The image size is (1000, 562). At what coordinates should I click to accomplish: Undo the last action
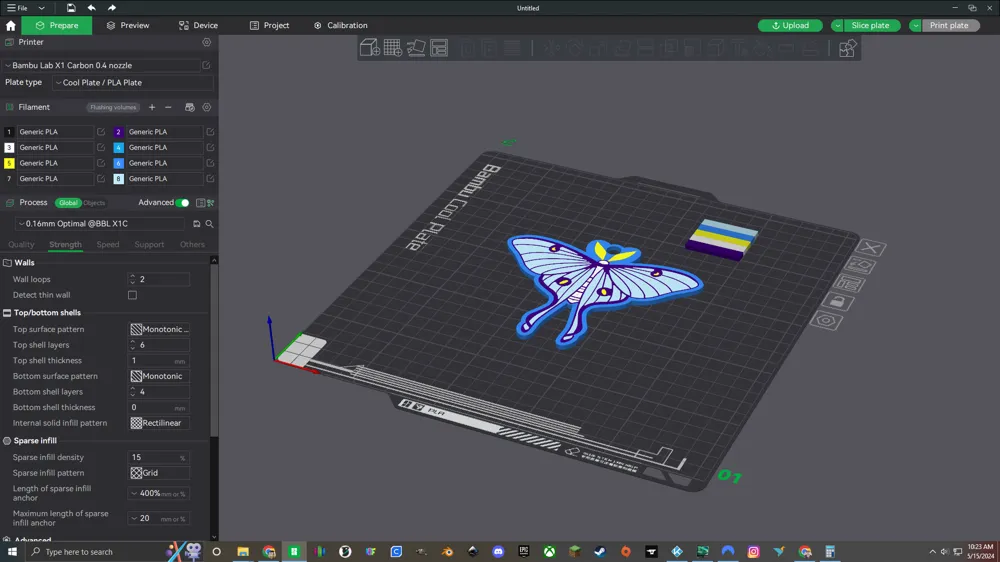pyautogui.click(x=91, y=8)
